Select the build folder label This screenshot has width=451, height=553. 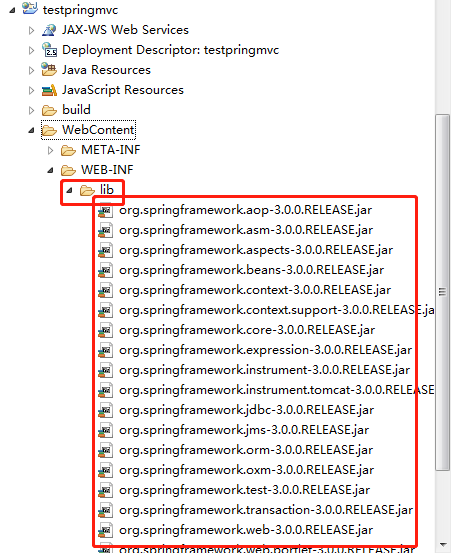point(77,110)
